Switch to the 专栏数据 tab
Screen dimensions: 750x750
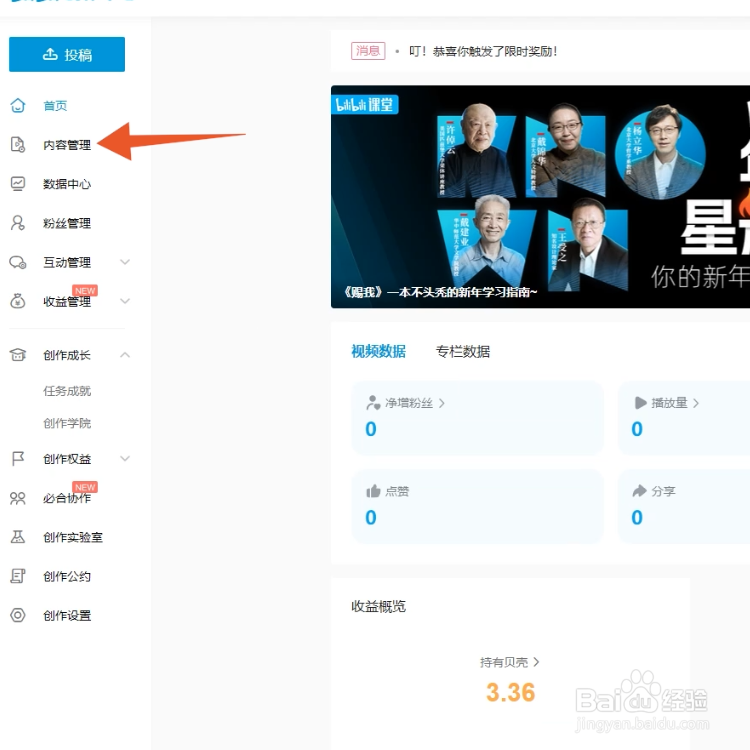coord(463,352)
